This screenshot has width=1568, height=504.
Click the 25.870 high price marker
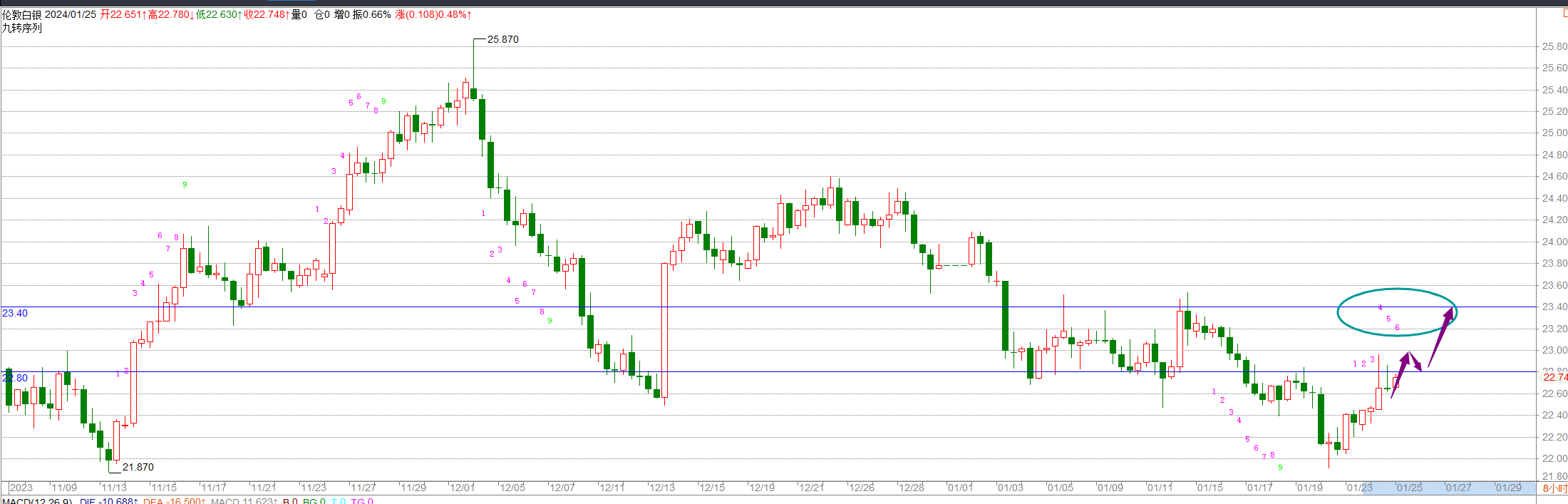point(503,39)
